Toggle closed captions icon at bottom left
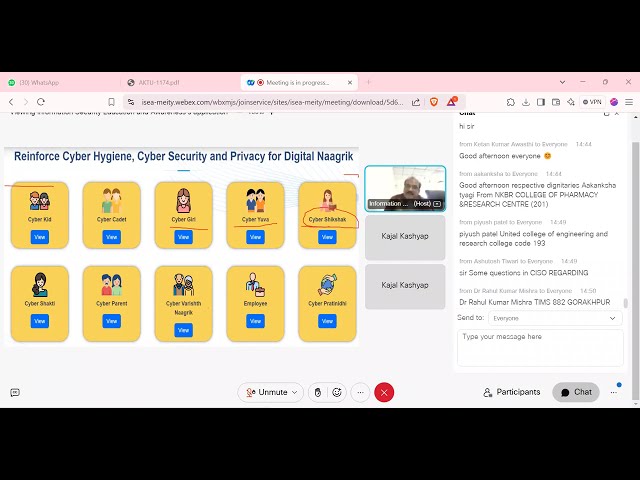Viewport: 640px width, 480px height. pyautogui.click(x=15, y=393)
